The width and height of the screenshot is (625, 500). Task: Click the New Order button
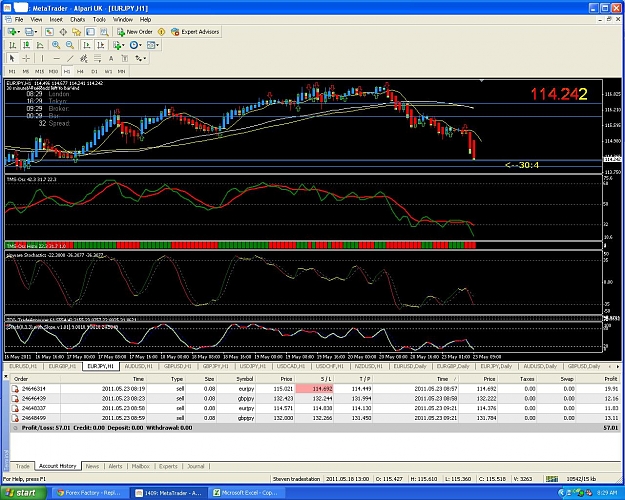[135, 31]
